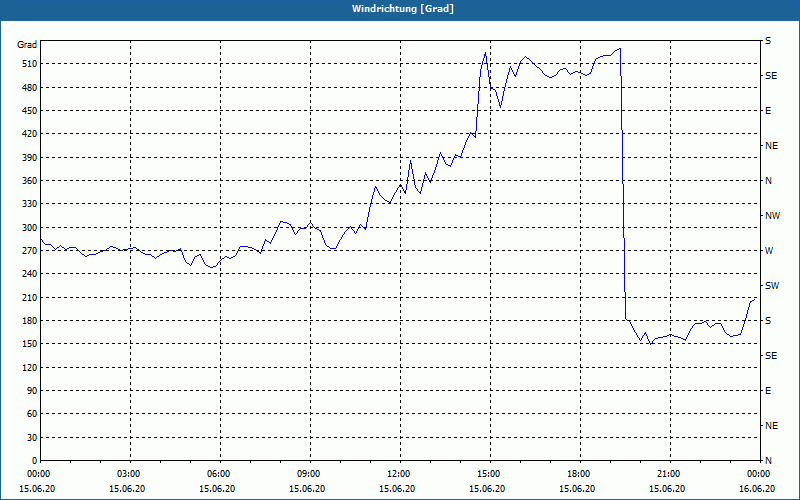The height and width of the screenshot is (500, 800).
Task: Click the 15:00 time label
Action: [487, 473]
